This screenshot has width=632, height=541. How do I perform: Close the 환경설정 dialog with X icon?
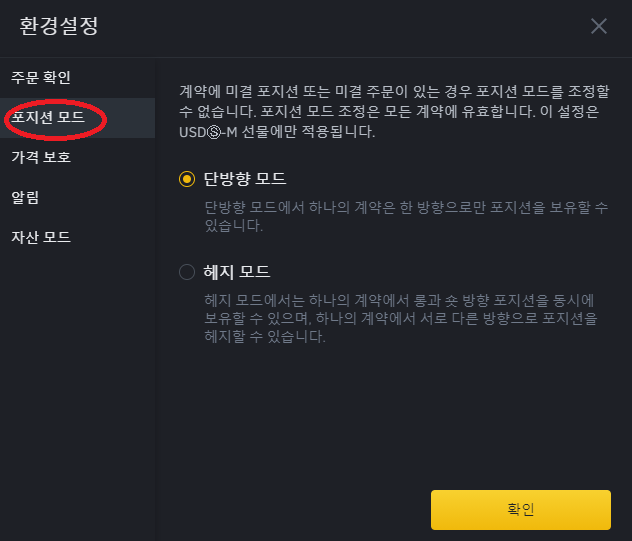coord(599,26)
